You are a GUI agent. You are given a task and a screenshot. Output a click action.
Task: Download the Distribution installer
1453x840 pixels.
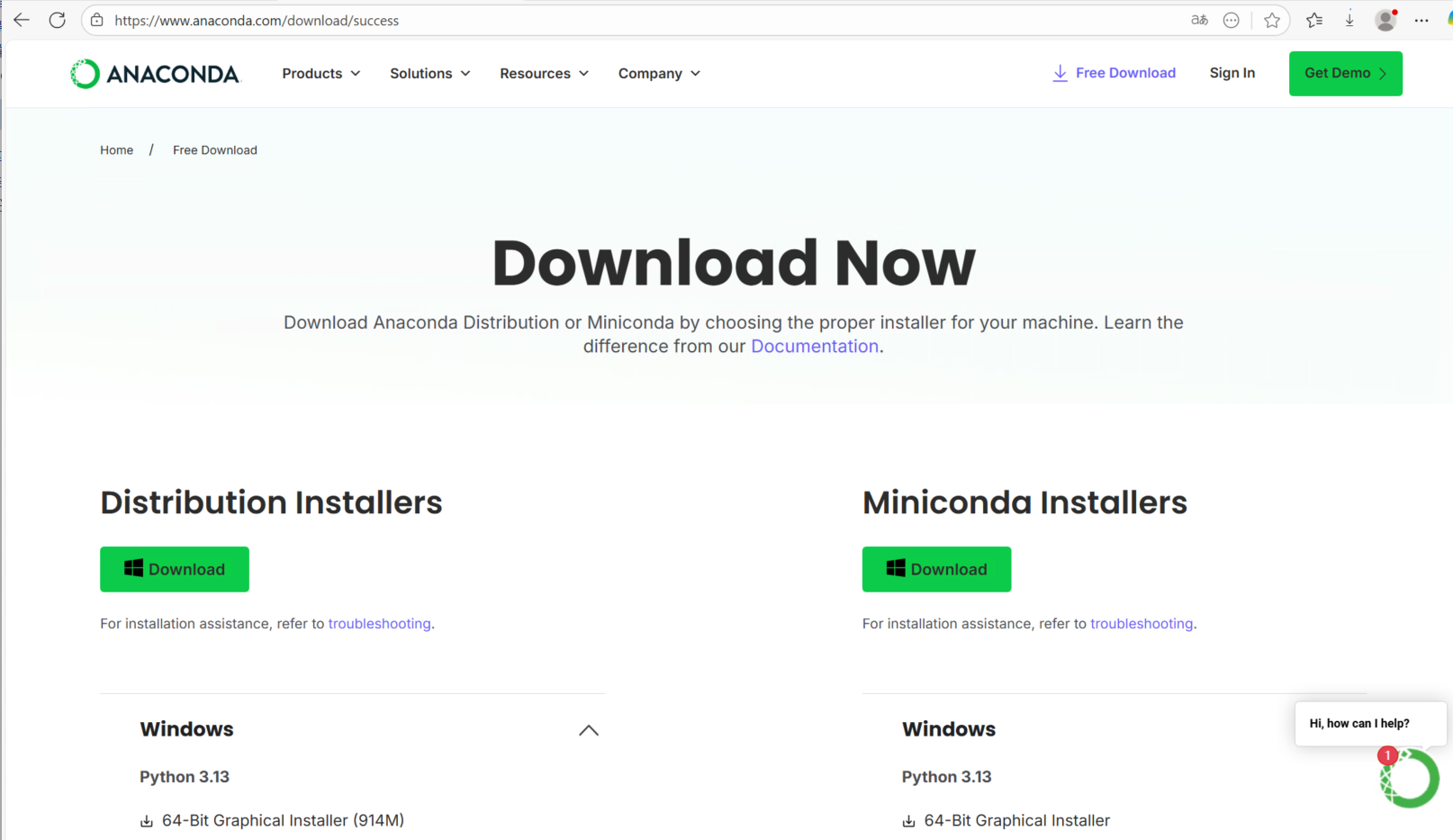coord(175,569)
